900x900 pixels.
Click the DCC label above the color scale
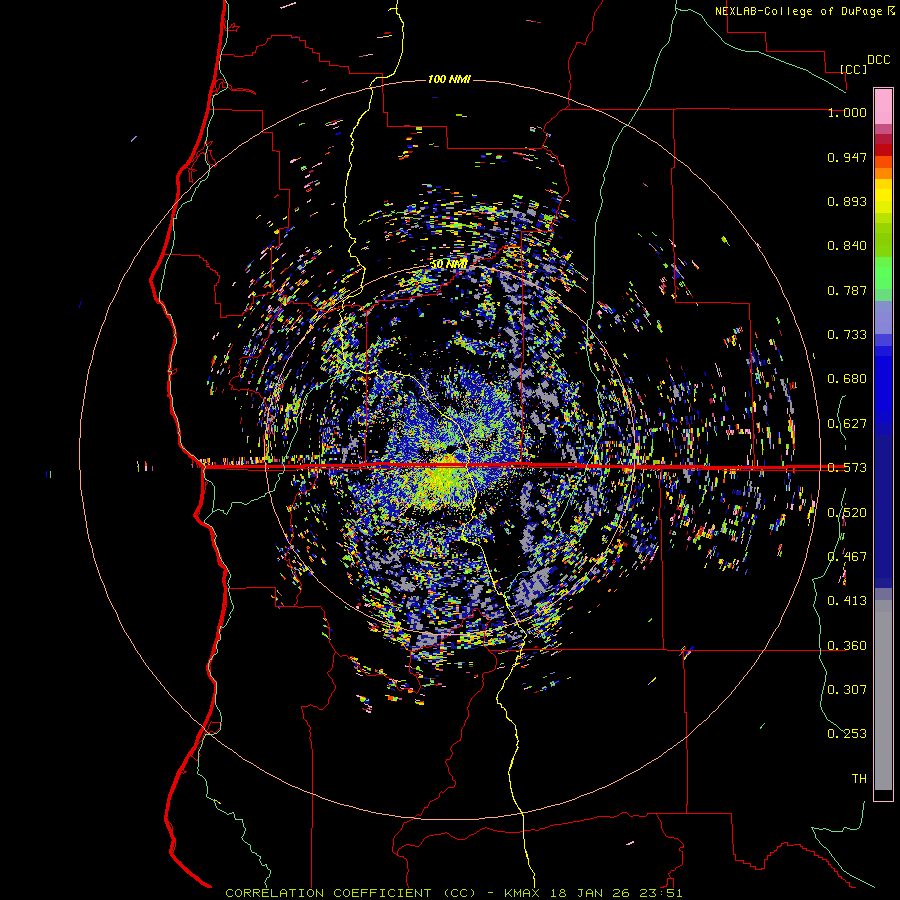(878, 60)
